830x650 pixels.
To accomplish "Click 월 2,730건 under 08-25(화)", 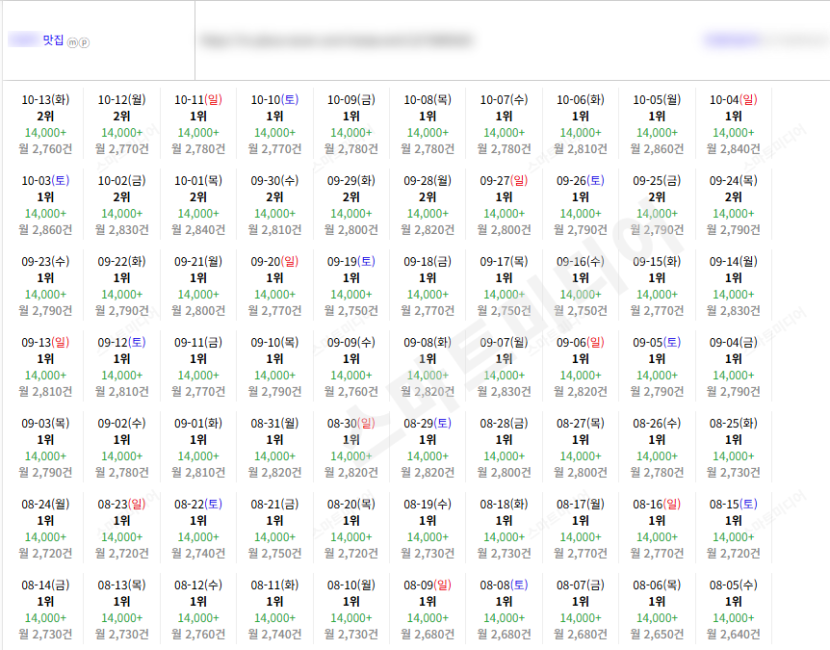I will coord(734,472).
